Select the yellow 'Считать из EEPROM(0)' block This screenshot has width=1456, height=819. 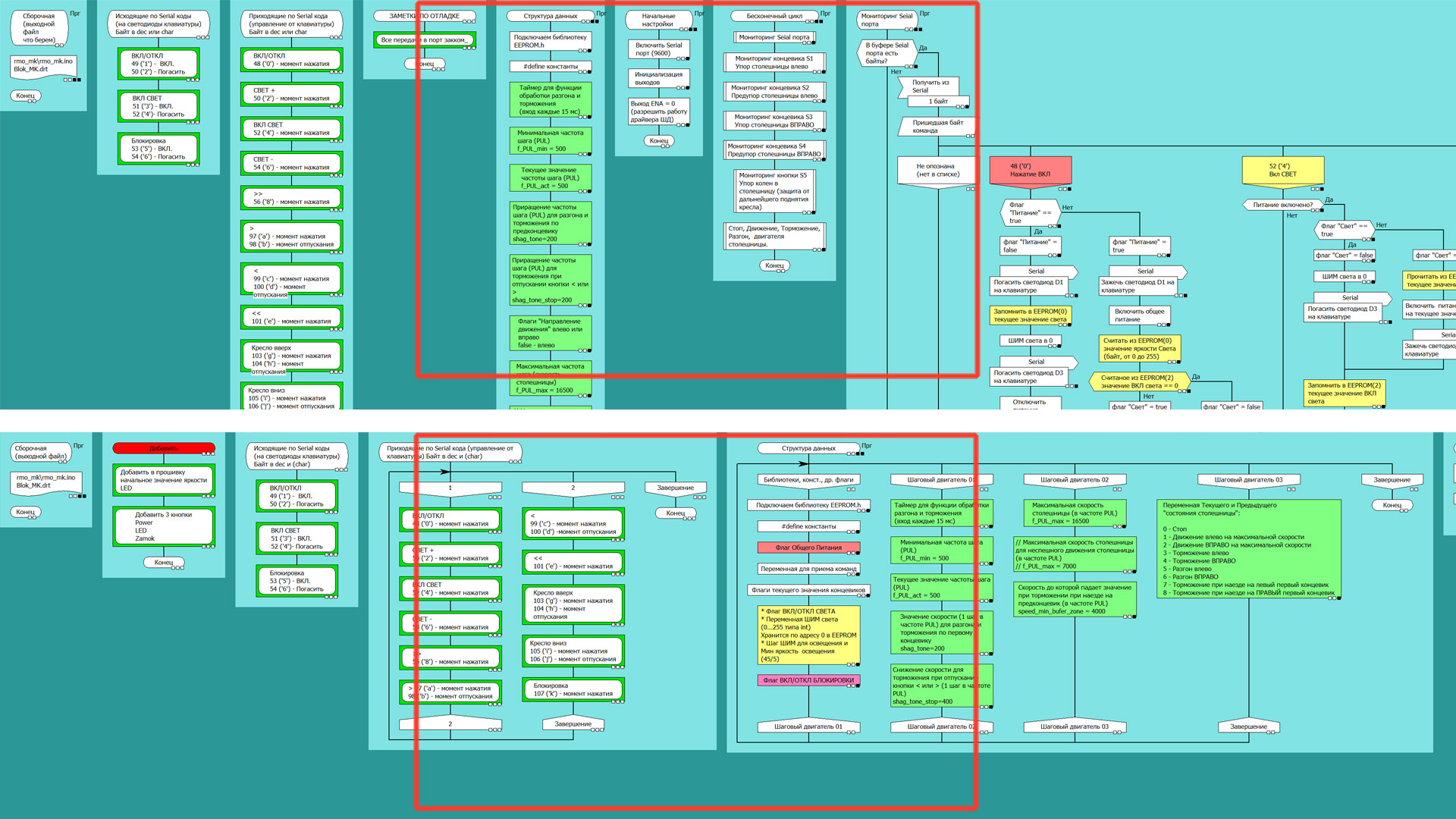tap(1139, 348)
